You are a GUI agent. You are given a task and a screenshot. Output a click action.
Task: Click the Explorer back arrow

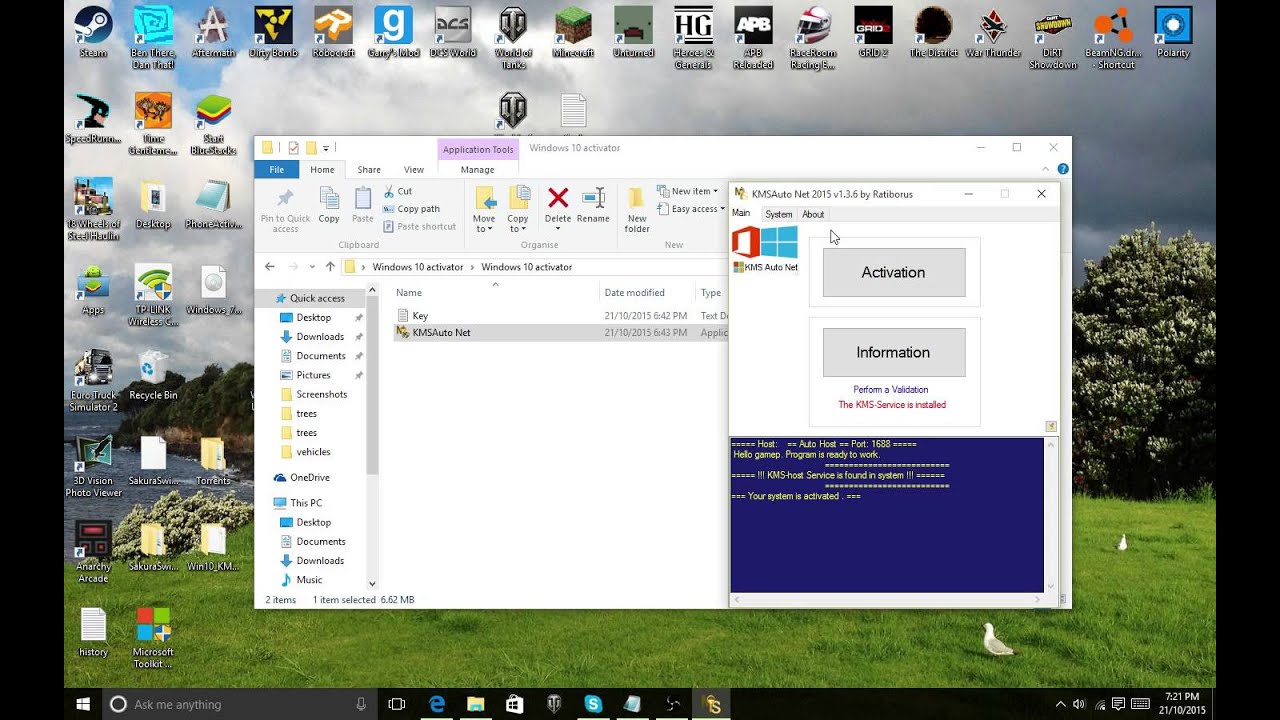pyautogui.click(x=270, y=267)
